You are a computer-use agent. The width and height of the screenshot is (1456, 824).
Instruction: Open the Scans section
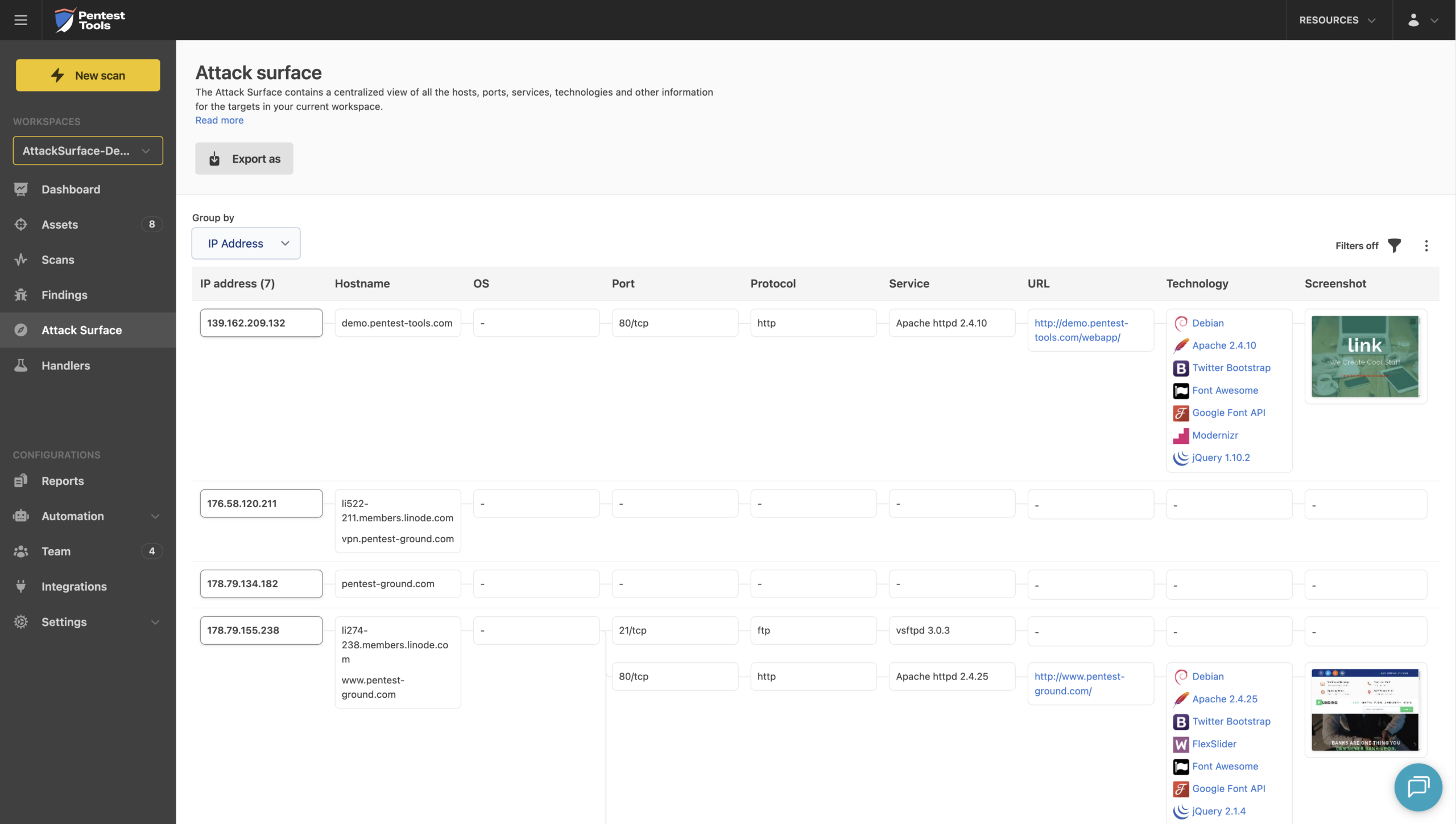[59, 259]
